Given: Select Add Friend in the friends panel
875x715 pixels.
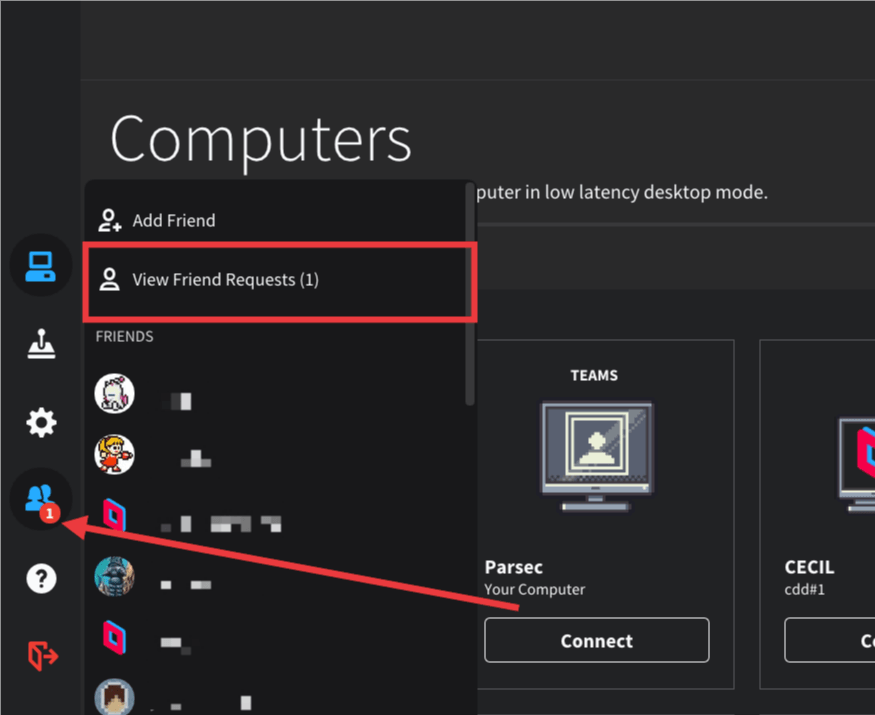Looking at the screenshot, I should coord(173,220).
